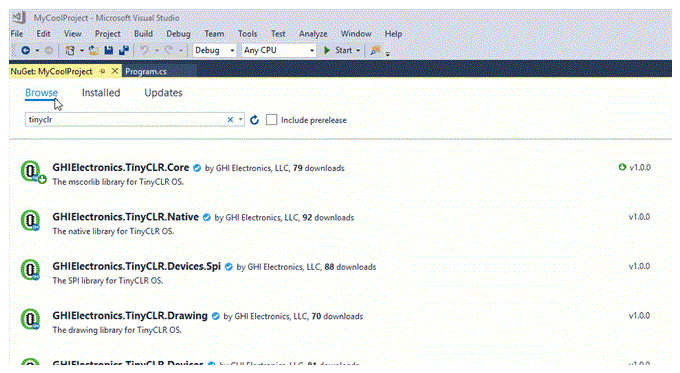Screen dimensions: 680x373
Task: Open the Test menu
Action: click(x=278, y=34)
